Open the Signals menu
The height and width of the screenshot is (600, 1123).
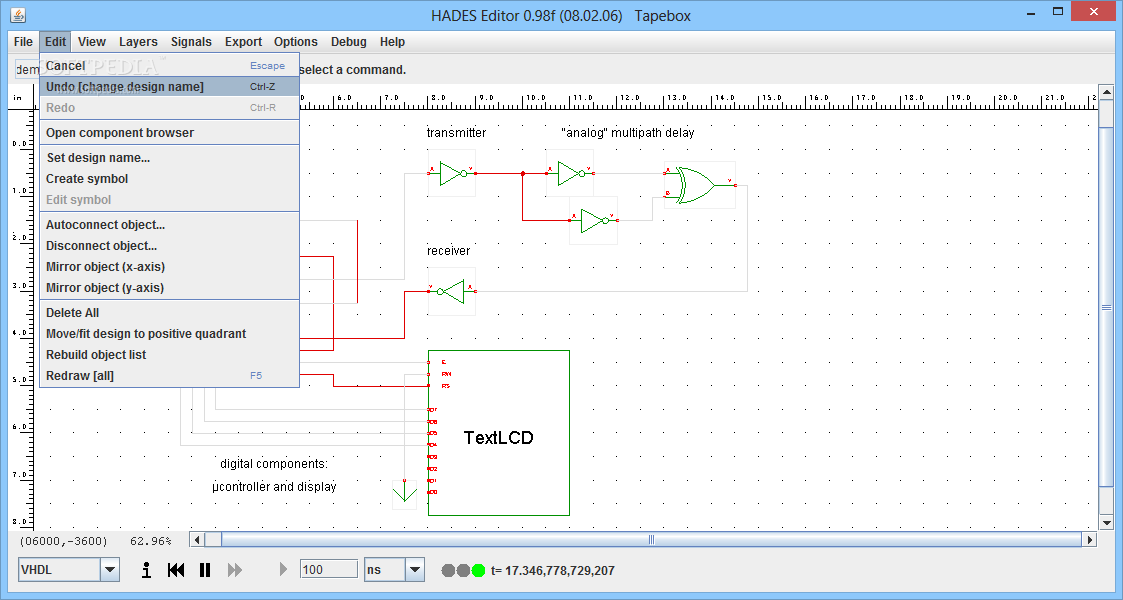(191, 42)
